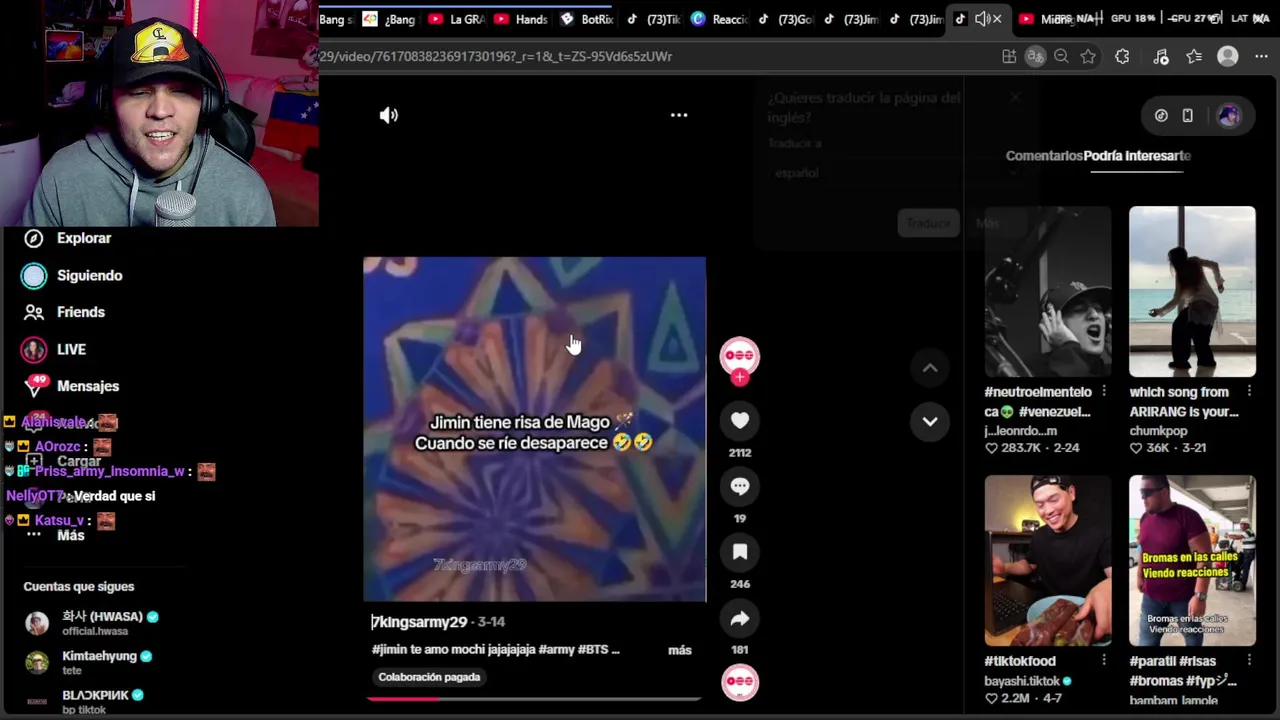Open options for ARIRANG song video card
This screenshot has width=1280, height=720.
click(1249, 391)
